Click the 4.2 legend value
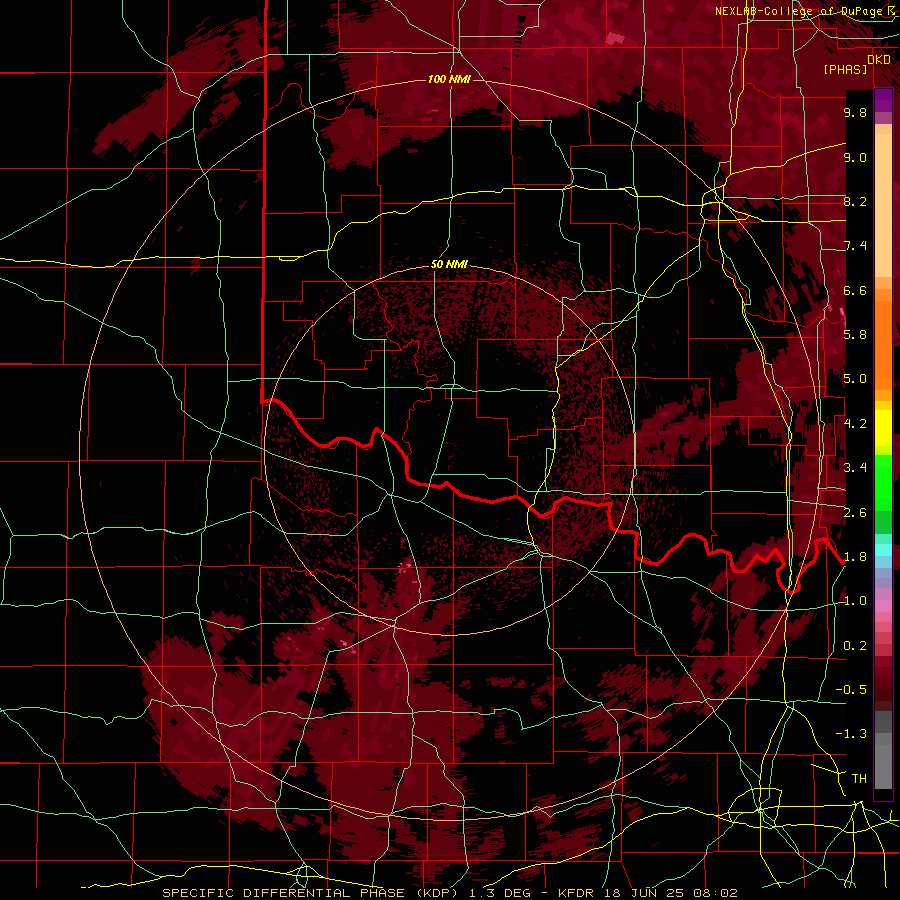 (855, 423)
